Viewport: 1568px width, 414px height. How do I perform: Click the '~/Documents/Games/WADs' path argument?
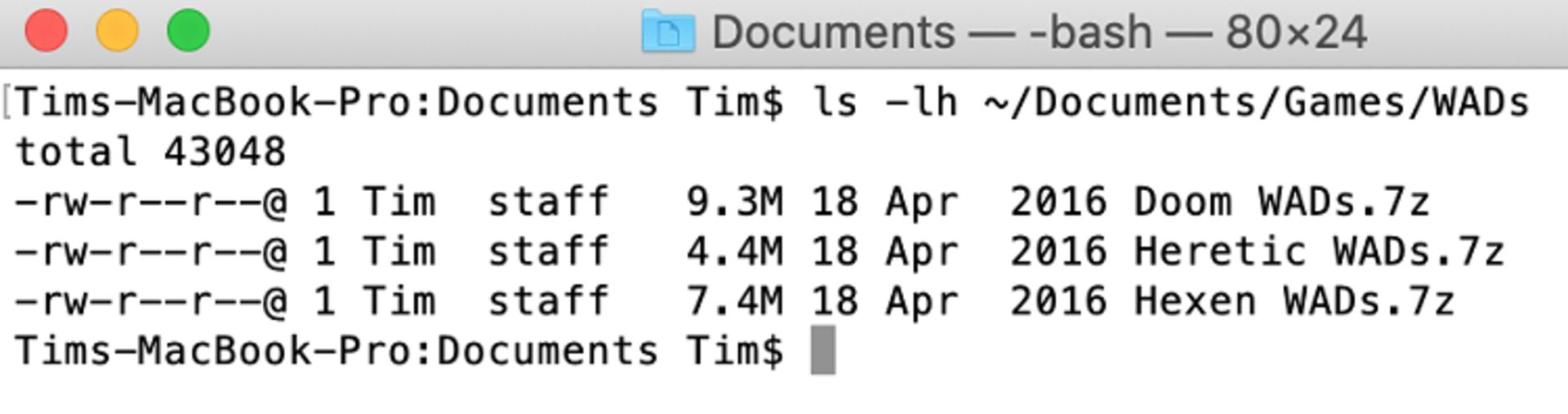tap(1256, 102)
